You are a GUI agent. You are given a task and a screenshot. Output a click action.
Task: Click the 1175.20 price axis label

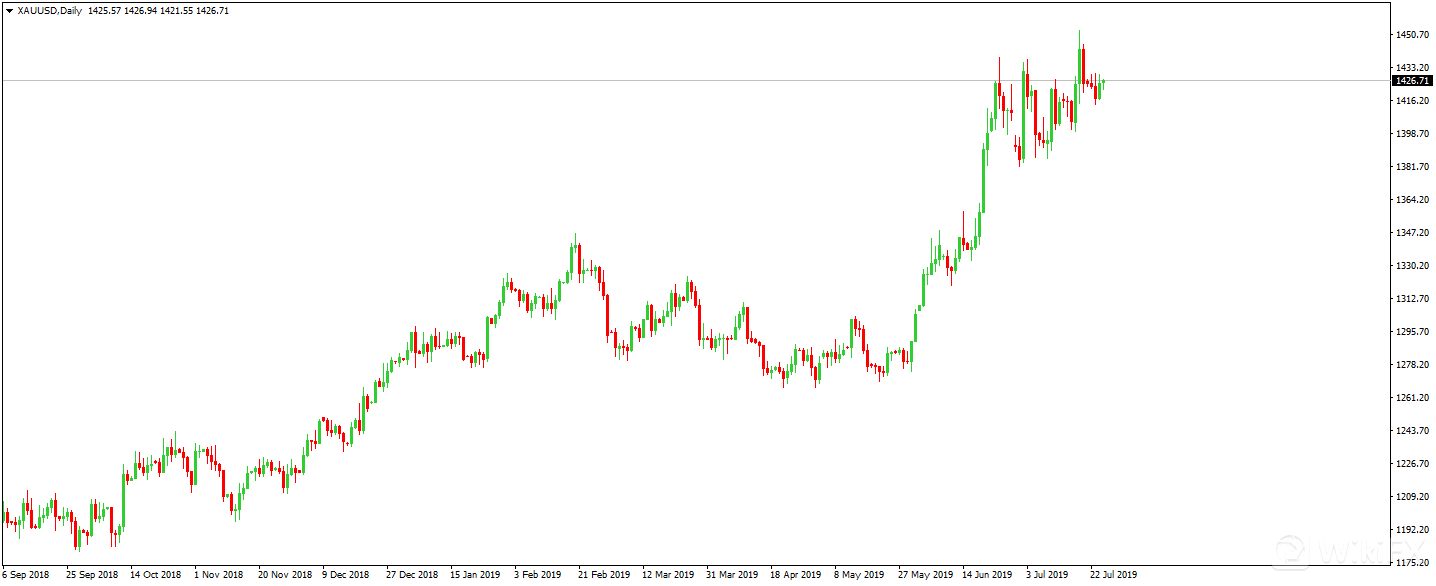pos(1411,563)
